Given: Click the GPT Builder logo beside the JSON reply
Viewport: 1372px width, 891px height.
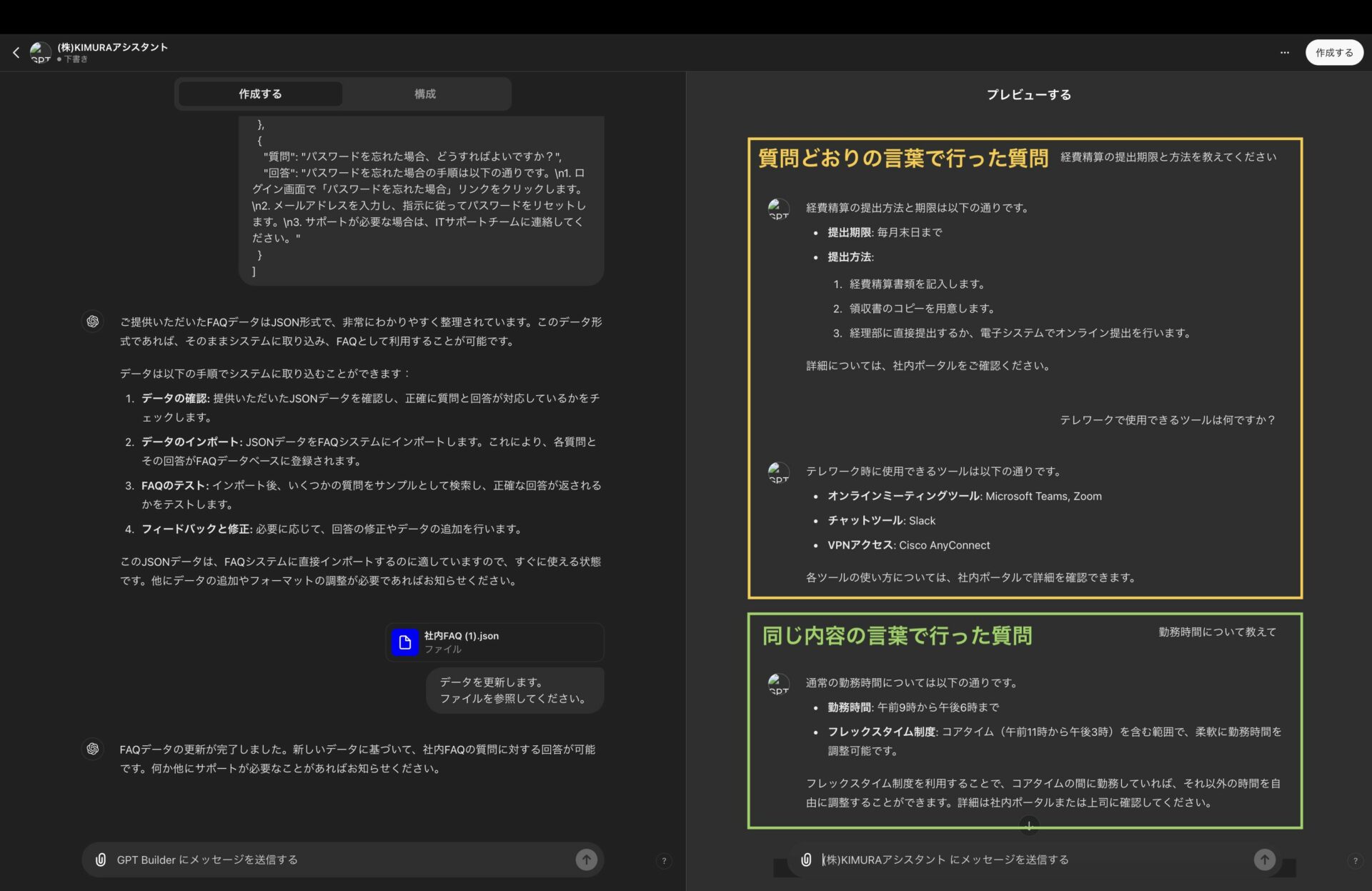Looking at the screenshot, I should pos(93,322).
